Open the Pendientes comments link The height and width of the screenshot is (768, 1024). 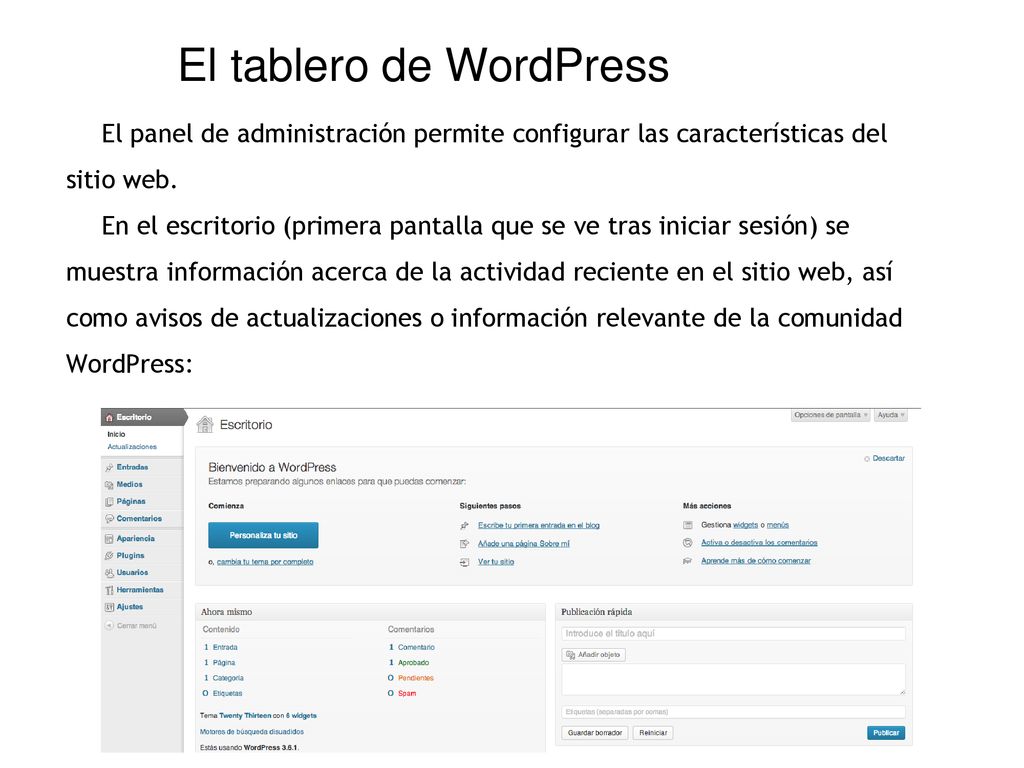pos(416,679)
